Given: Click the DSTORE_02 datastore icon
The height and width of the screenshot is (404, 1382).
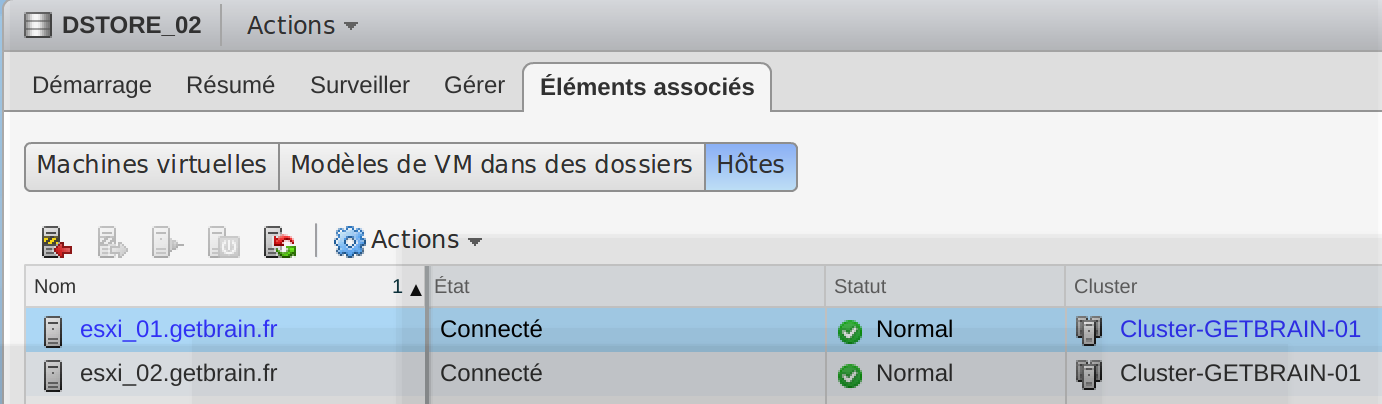Looking at the screenshot, I should pyautogui.click(x=38, y=25).
